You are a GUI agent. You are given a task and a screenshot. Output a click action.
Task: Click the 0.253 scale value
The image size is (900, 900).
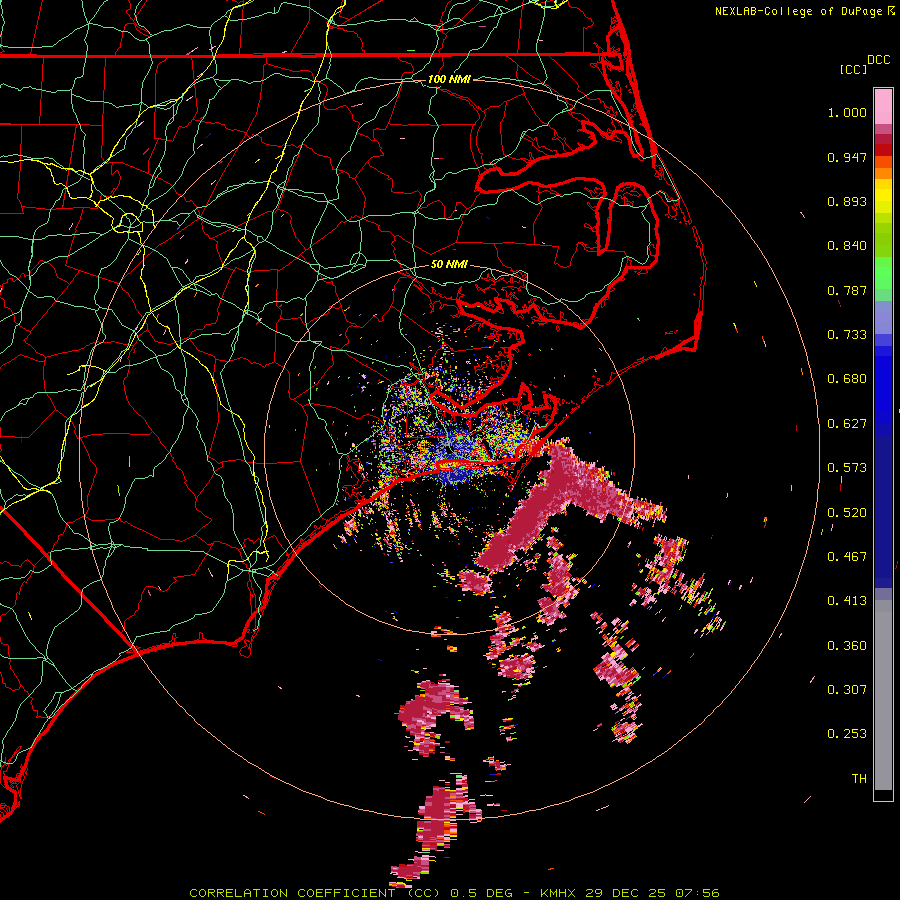pyautogui.click(x=847, y=734)
